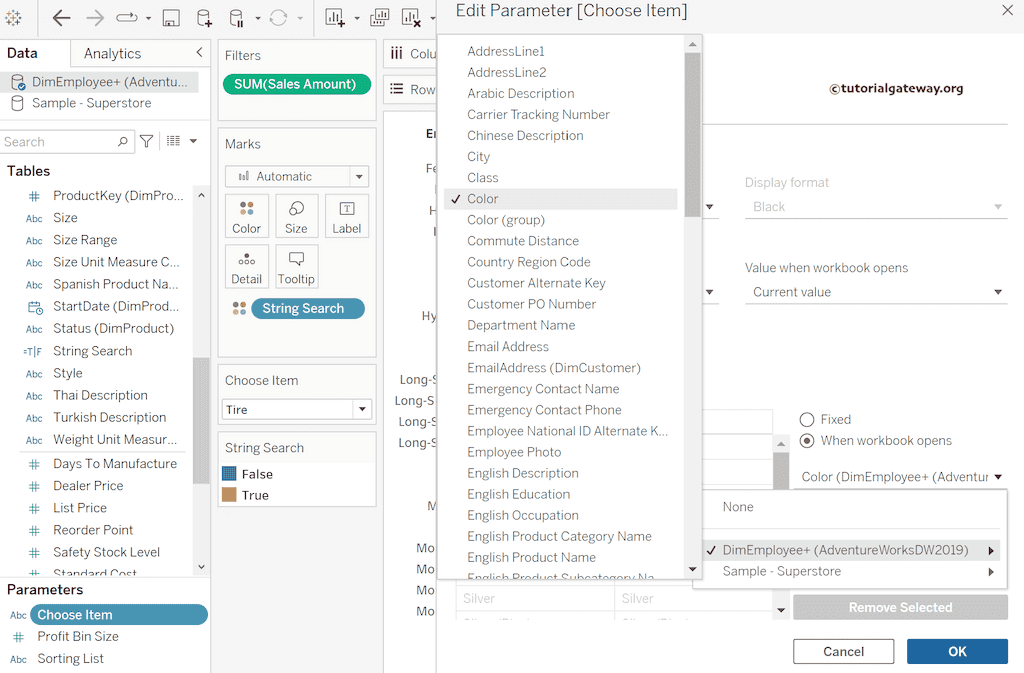1024x673 pixels.
Task: Click the Add new data source icon
Action: [204, 18]
